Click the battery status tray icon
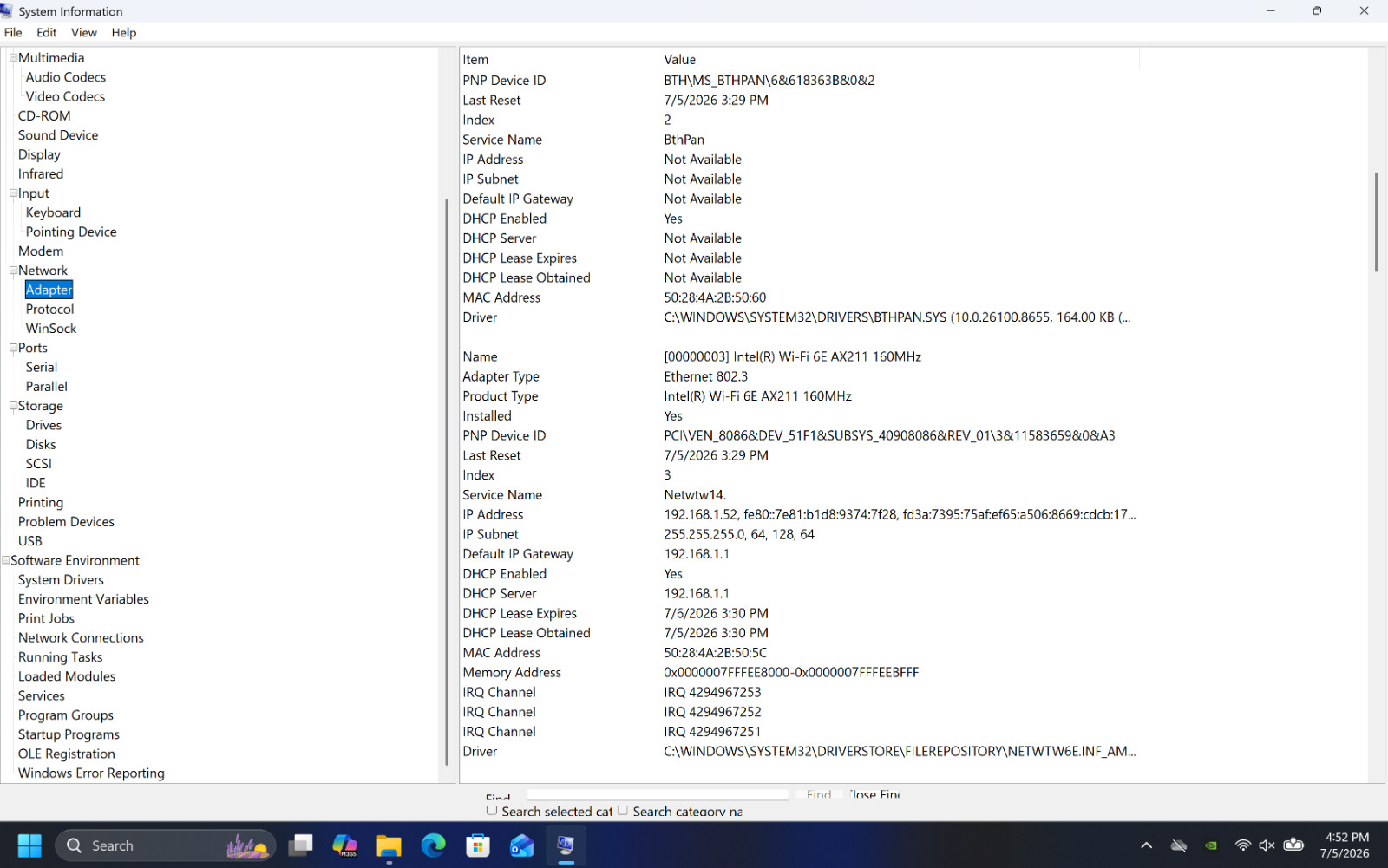 click(x=1293, y=845)
